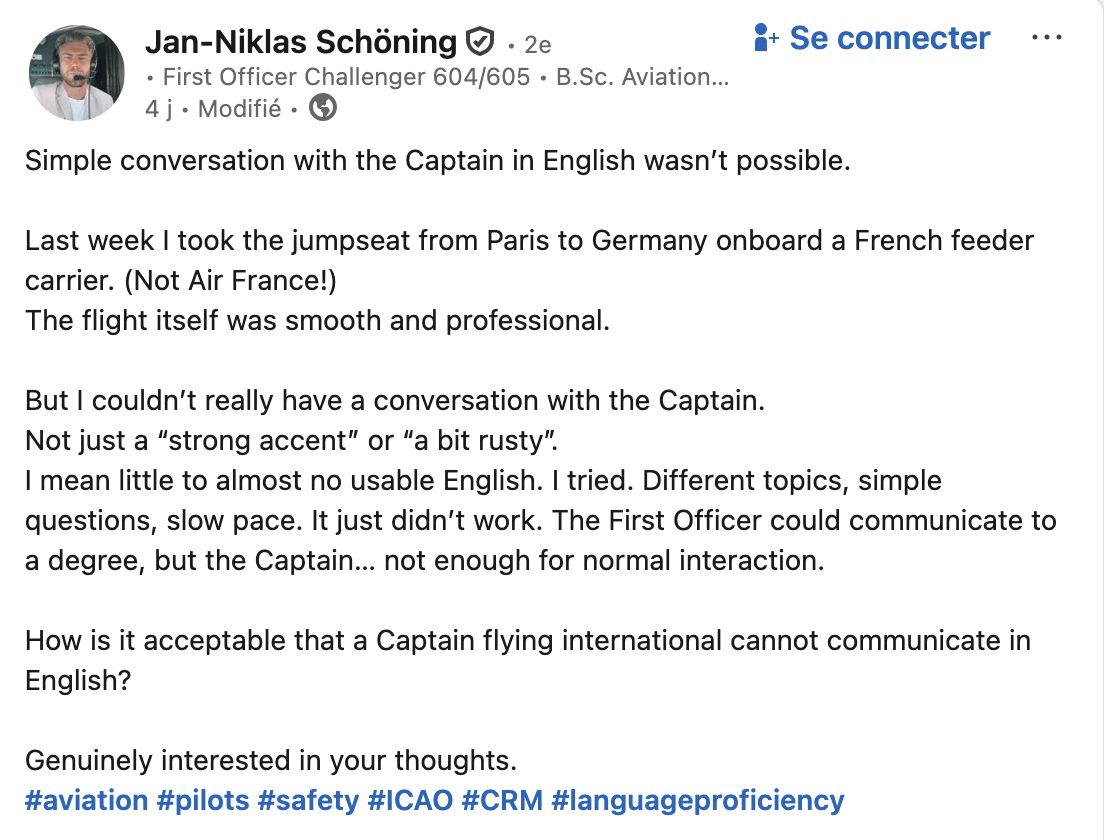
Task: Click the Genuinely interested in your thoughts line
Action: (x=271, y=761)
